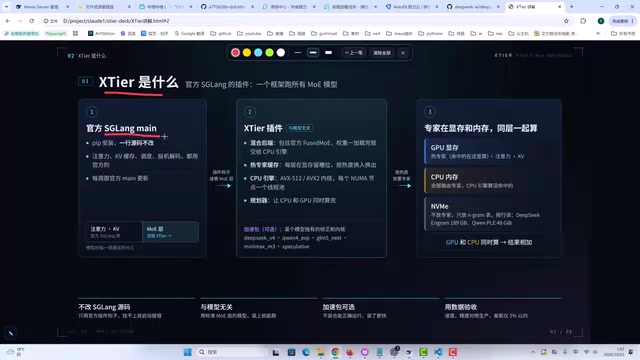This screenshot has width=640, height=360.
Task: Select the yellow pen color
Action: coord(247,53)
